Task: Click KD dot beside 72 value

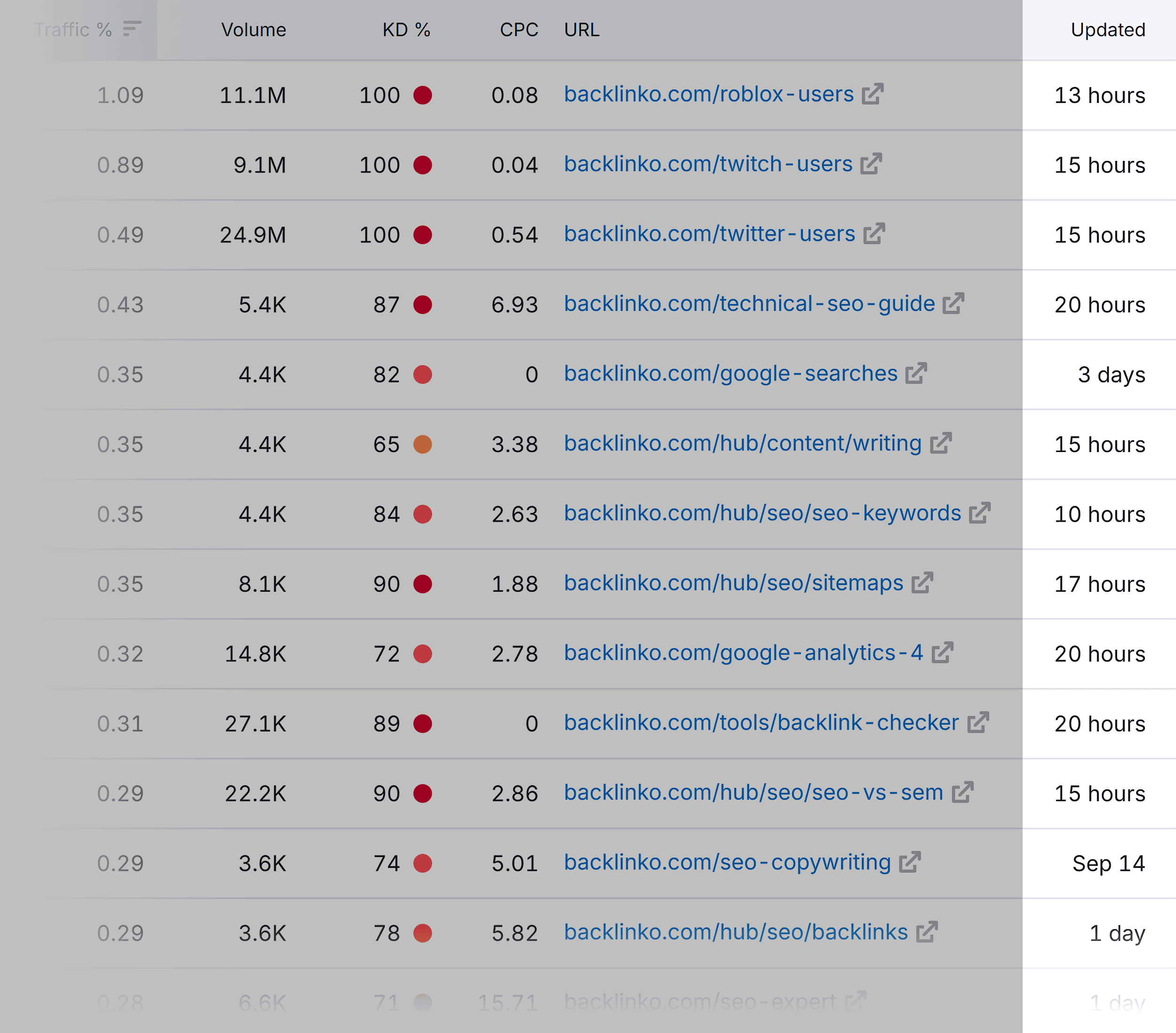Action: click(x=422, y=654)
